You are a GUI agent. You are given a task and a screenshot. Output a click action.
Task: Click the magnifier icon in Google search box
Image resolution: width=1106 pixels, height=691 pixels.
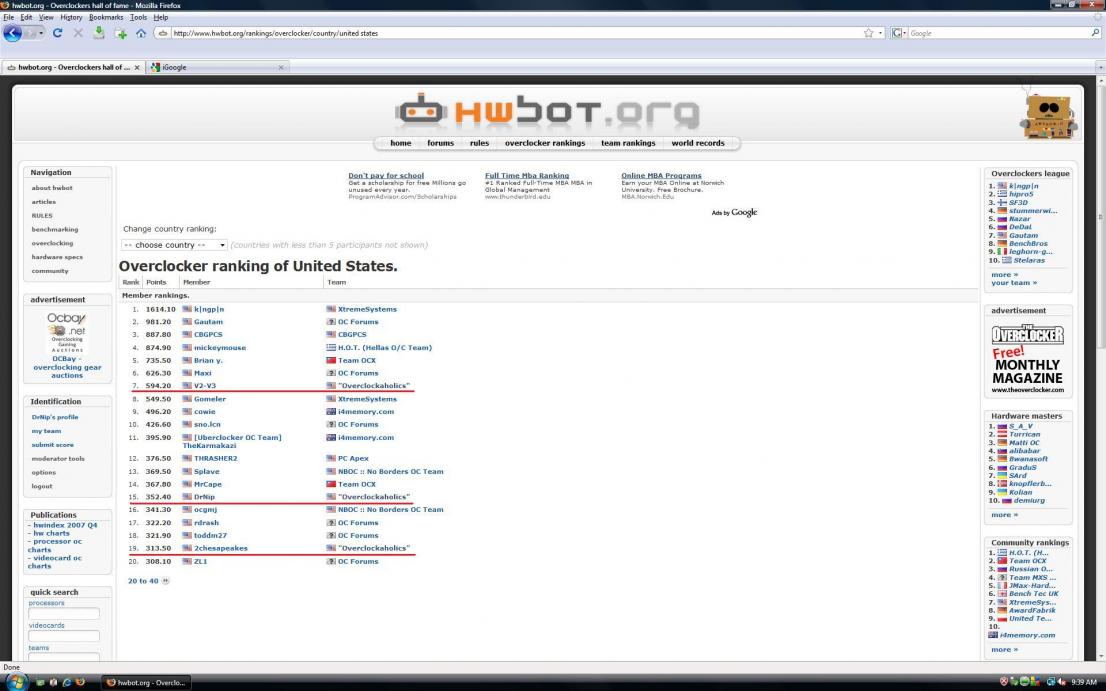pyautogui.click(x=1096, y=33)
